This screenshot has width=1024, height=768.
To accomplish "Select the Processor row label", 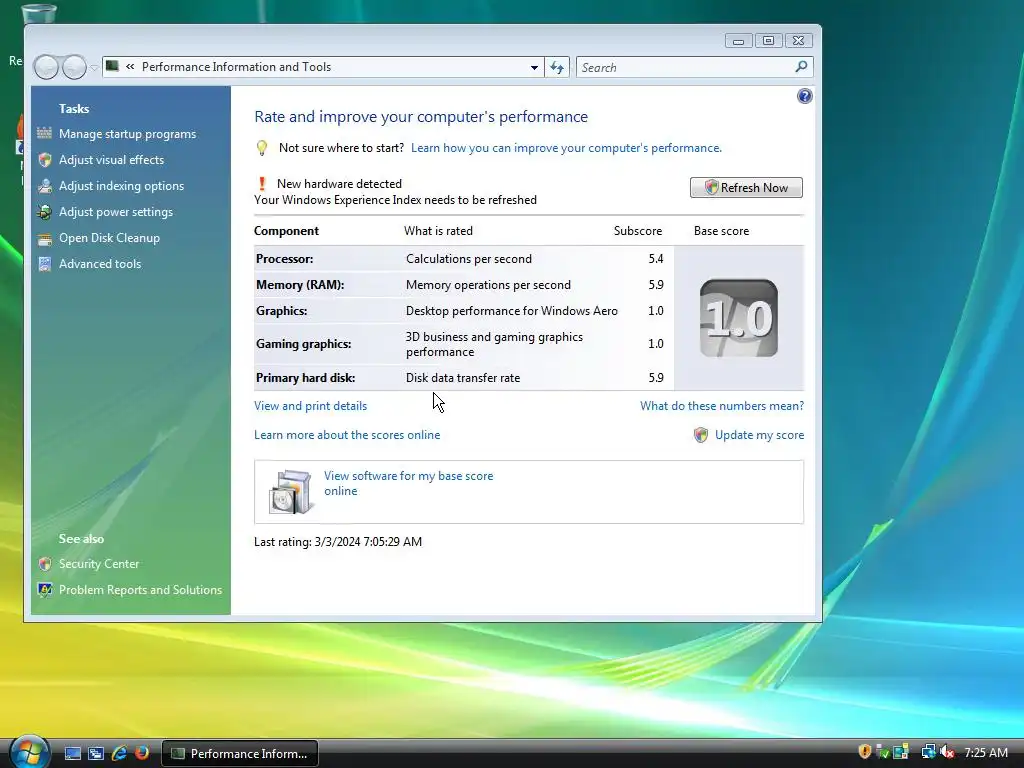I will 285,259.
